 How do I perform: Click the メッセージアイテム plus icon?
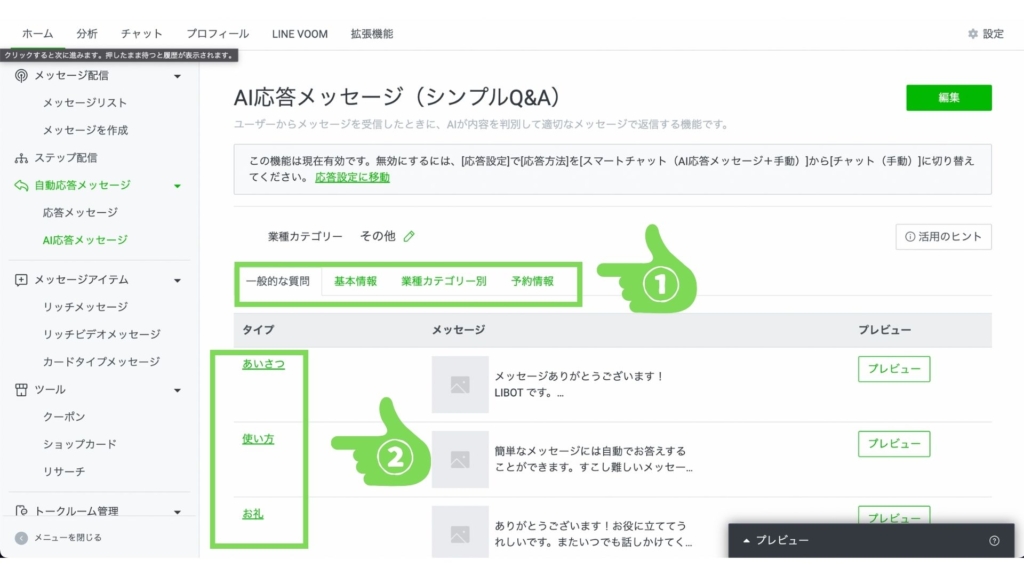click(21, 280)
